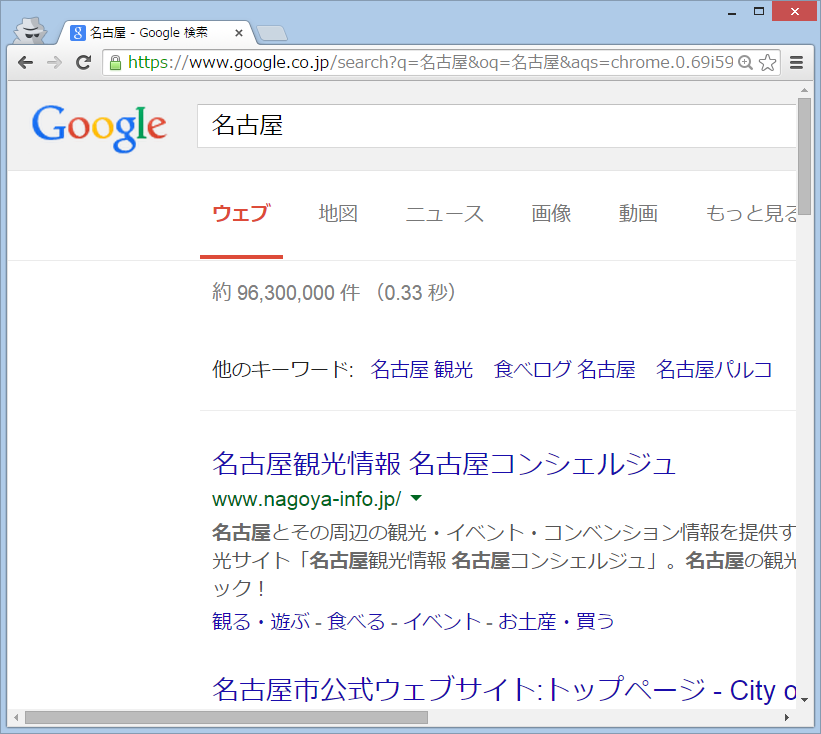Close the 名古屋 - Google 検索 tab
This screenshot has height=734, width=821.
(x=238, y=33)
